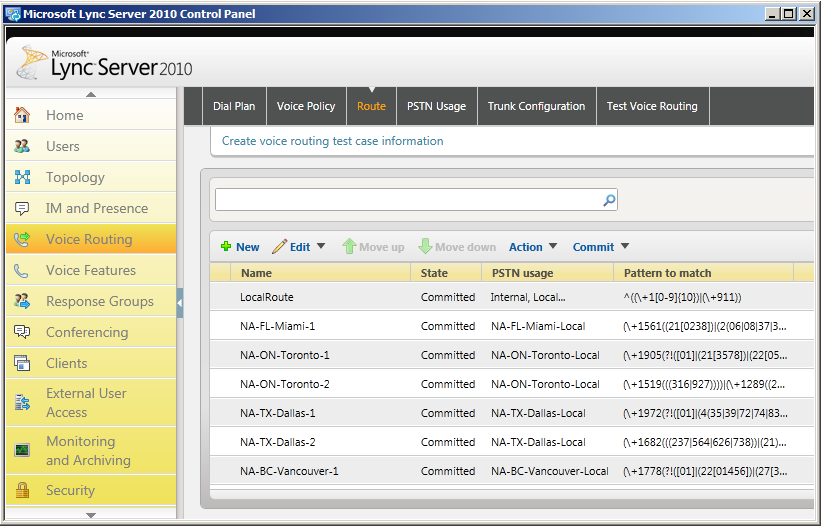Click the Control Panel title bar icon
Screen dimensions: 821x526
13,14
